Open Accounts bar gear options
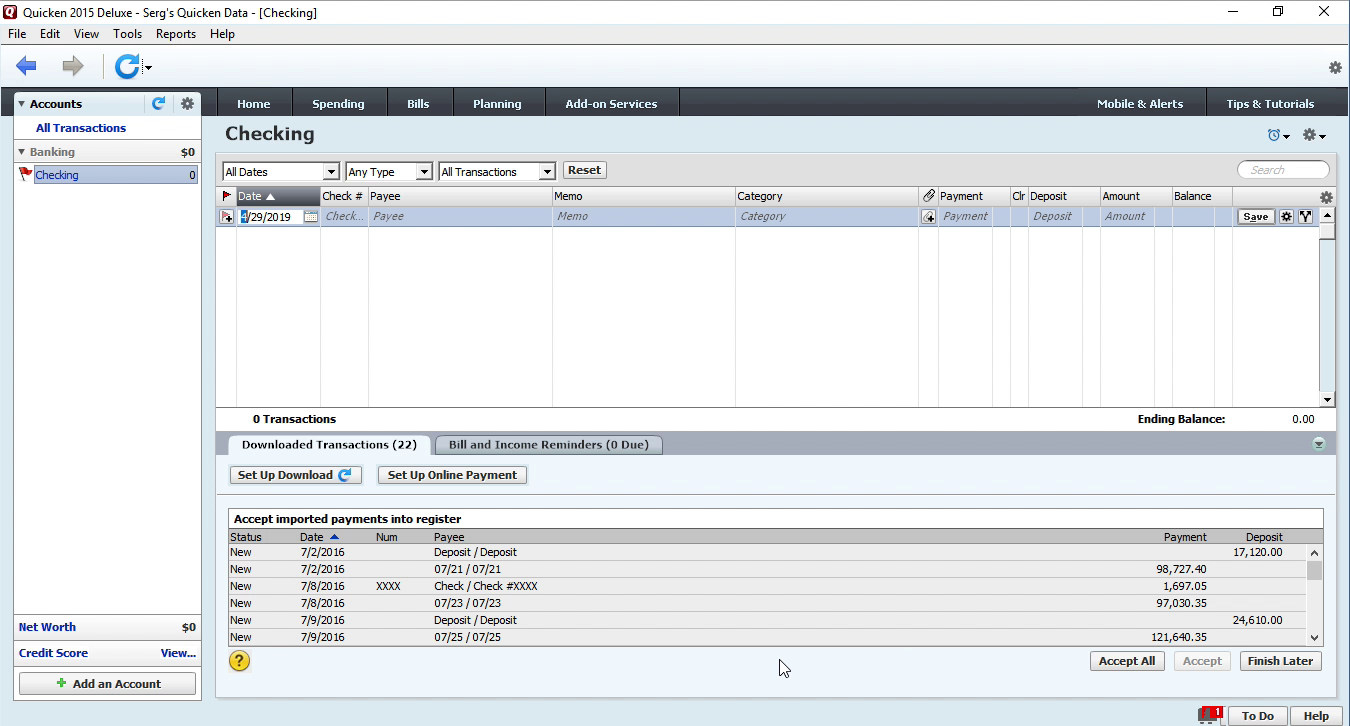This screenshot has width=1350, height=726. tap(187, 103)
